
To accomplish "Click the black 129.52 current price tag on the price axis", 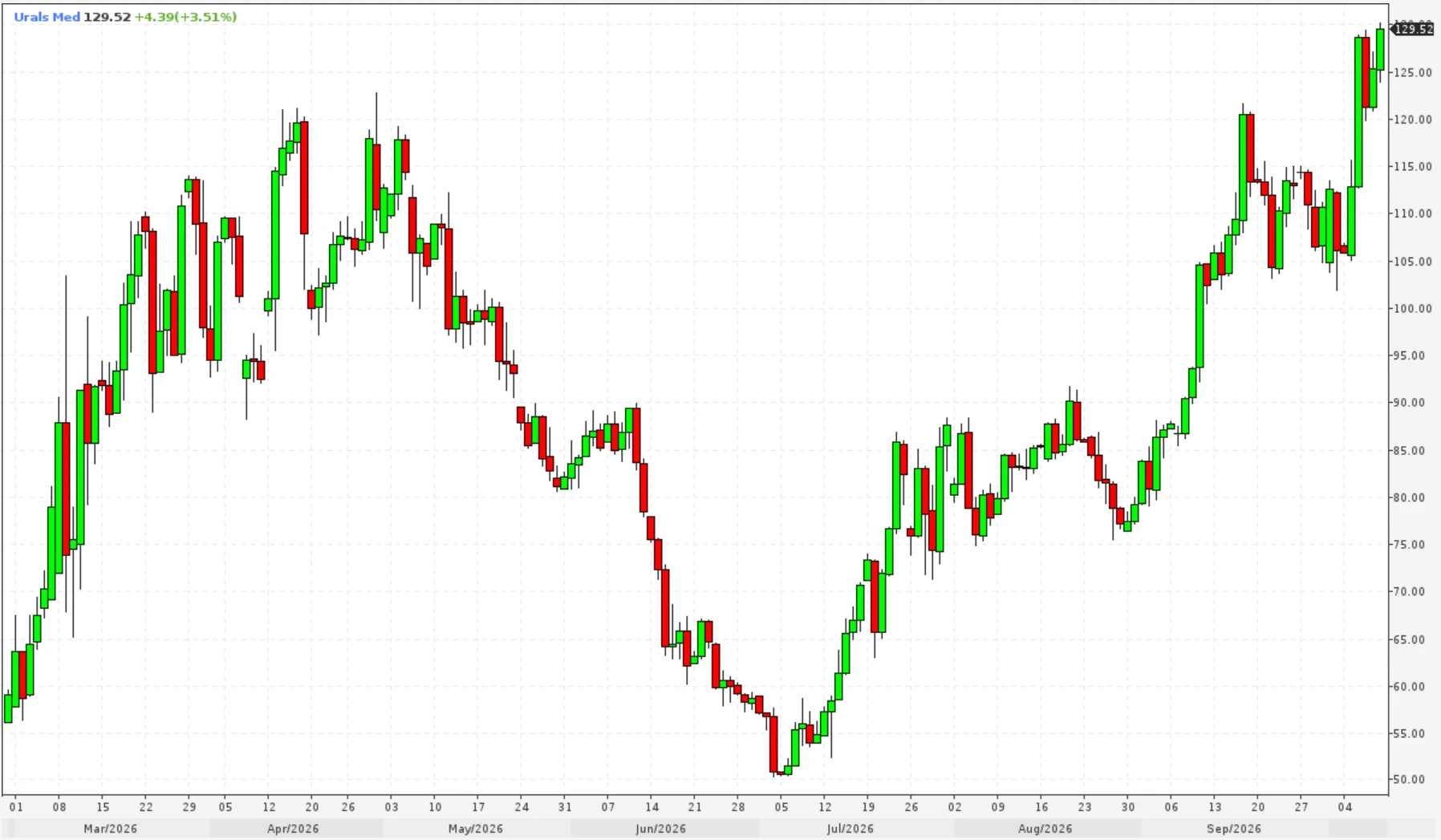I will (1413, 29).
